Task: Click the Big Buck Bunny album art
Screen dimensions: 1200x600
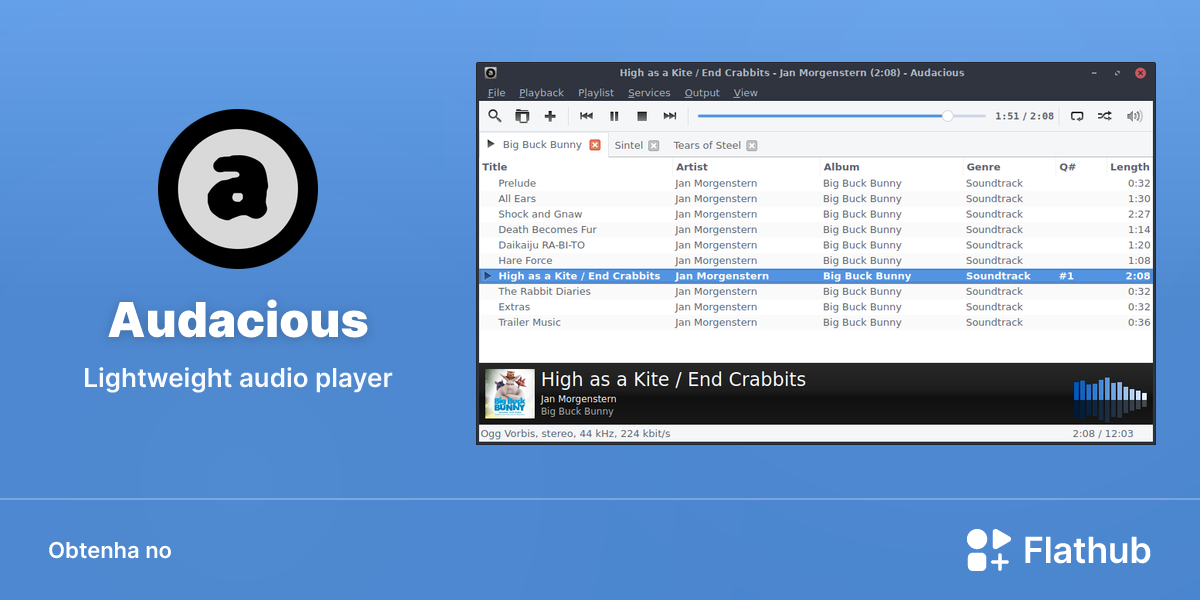Action: click(510, 394)
